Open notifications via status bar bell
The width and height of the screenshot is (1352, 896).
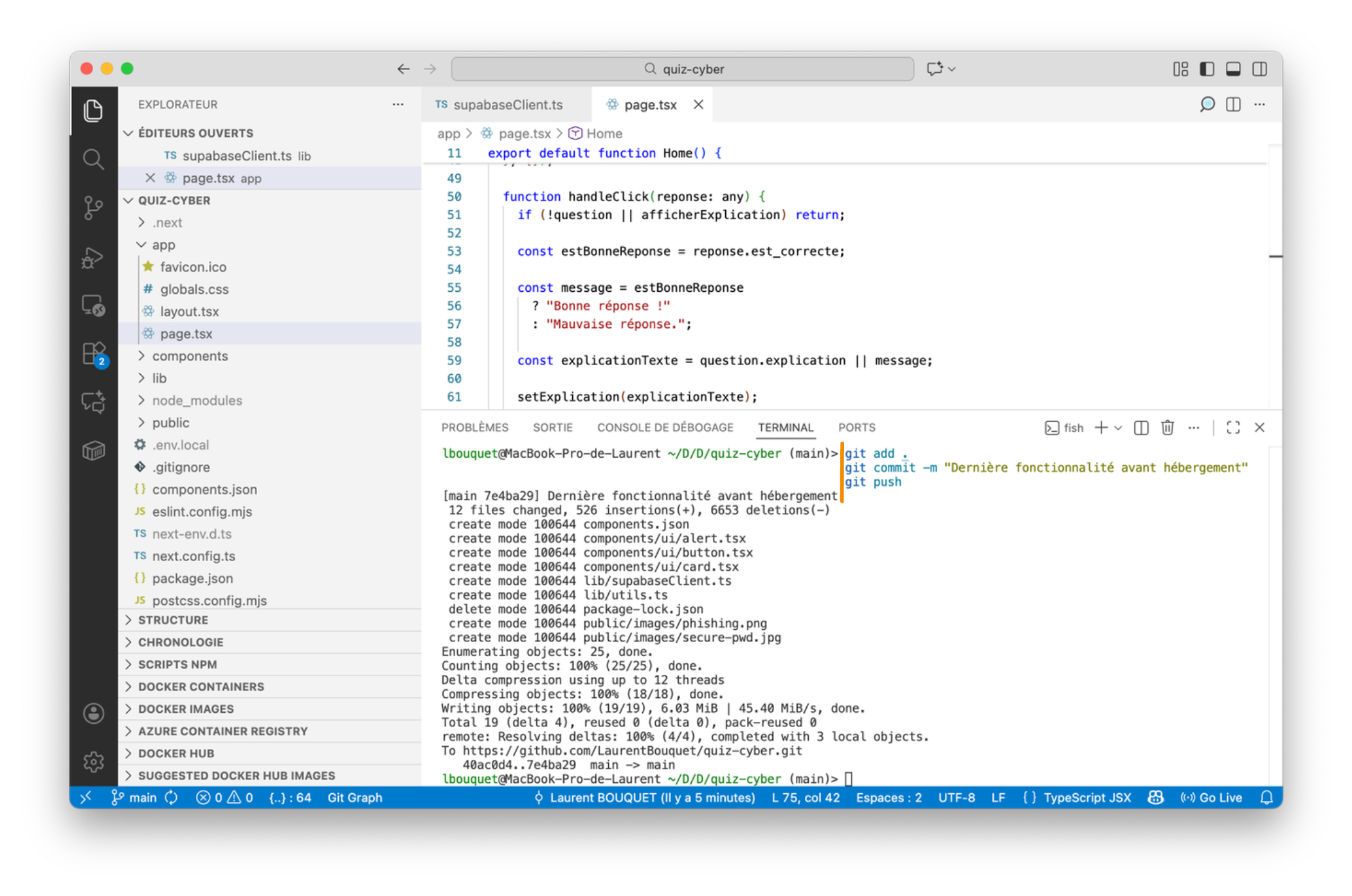[1266, 798]
